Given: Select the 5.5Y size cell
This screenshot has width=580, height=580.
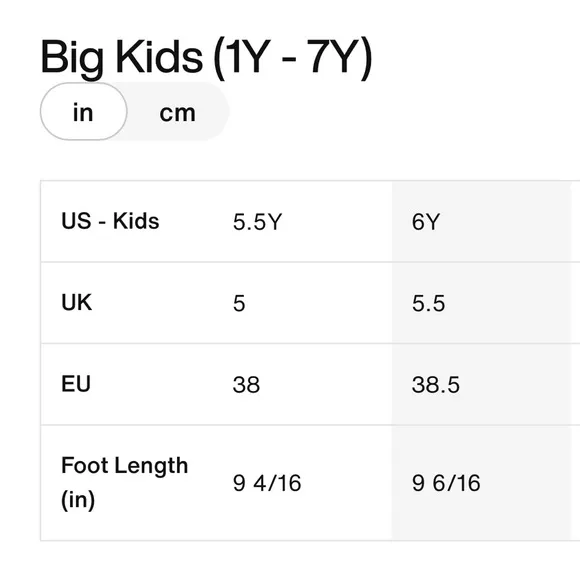Looking at the screenshot, I should coord(257,222).
